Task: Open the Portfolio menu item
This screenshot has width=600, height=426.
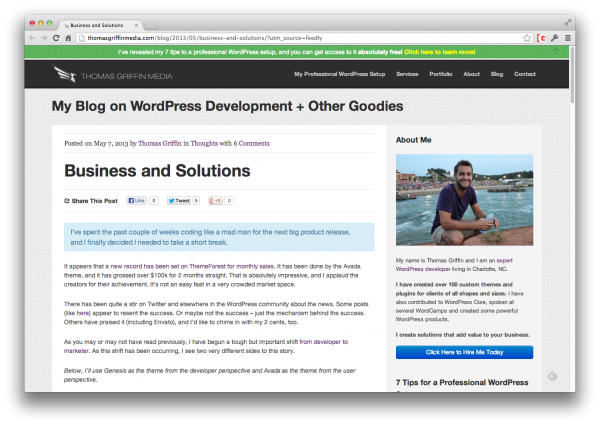Action: [x=441, y=74]
